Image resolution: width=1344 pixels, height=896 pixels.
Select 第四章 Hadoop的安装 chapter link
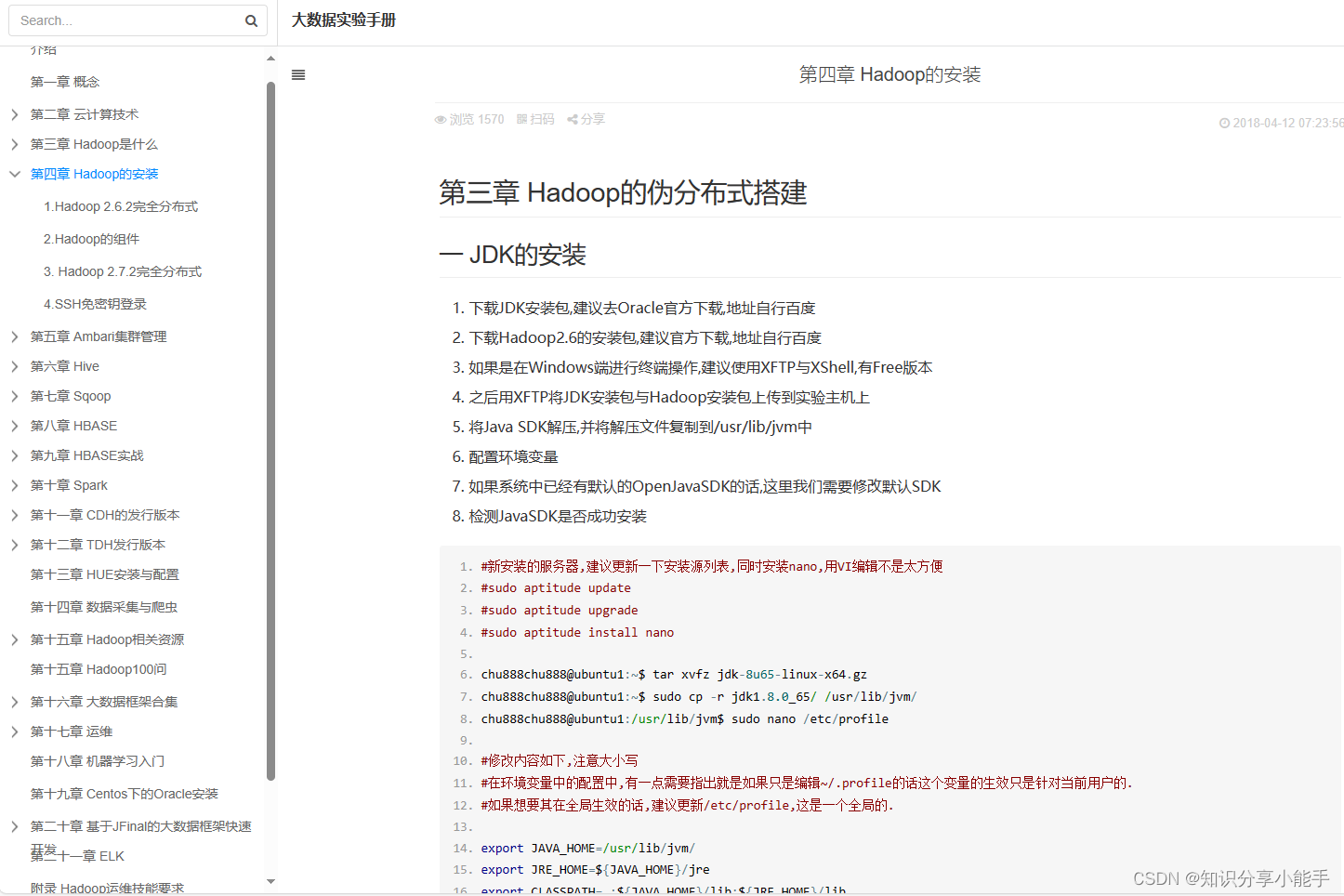coord(95,174)
